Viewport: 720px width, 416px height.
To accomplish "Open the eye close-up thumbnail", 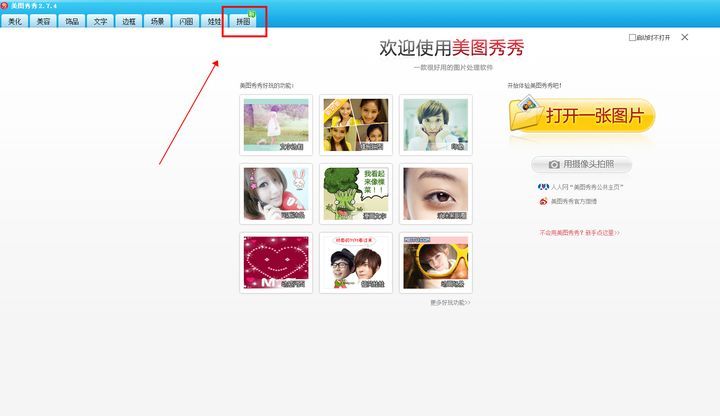I will (x=436, y=194).
